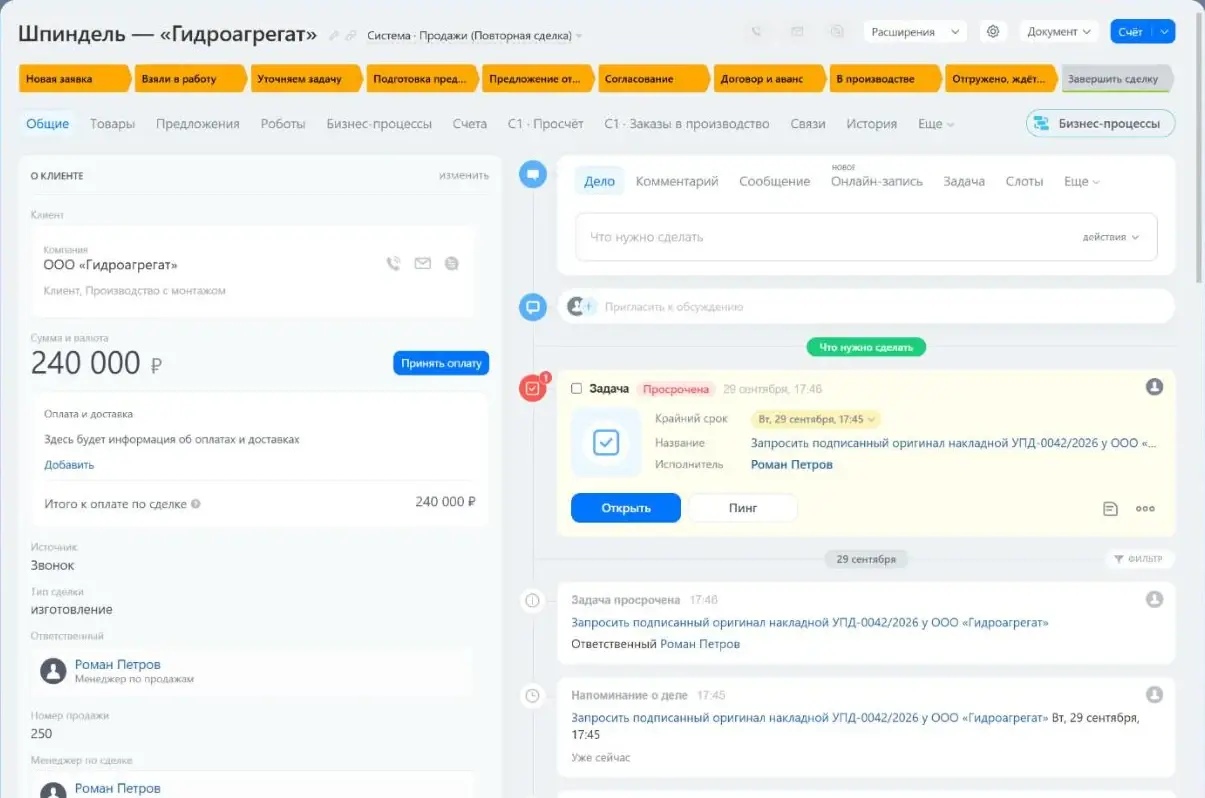Click the copy link icon beside title
The width and height of the screenshot is (1205, 798).
point(350,36)
